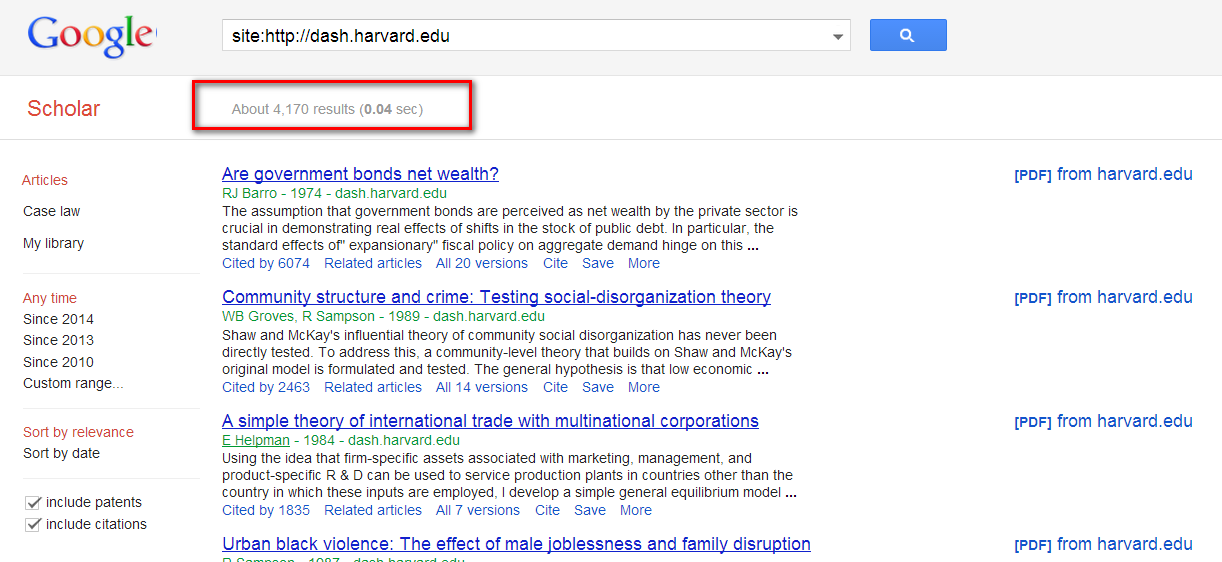Filter results Since 2014
Viewport: 1222px width, 562px height.
pyautogui.click(x=58, y=319)
